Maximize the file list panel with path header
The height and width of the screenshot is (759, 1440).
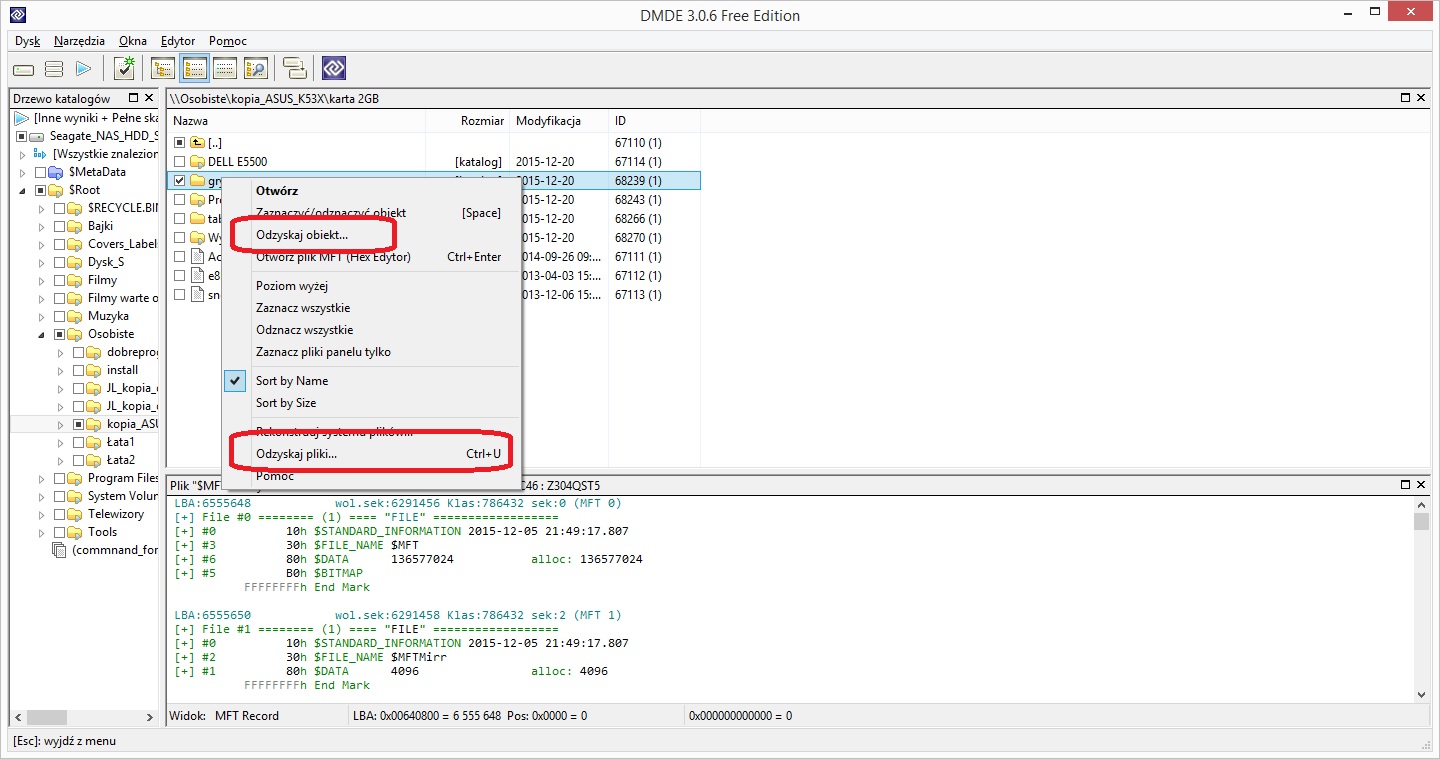click(x=1405, y=98)
